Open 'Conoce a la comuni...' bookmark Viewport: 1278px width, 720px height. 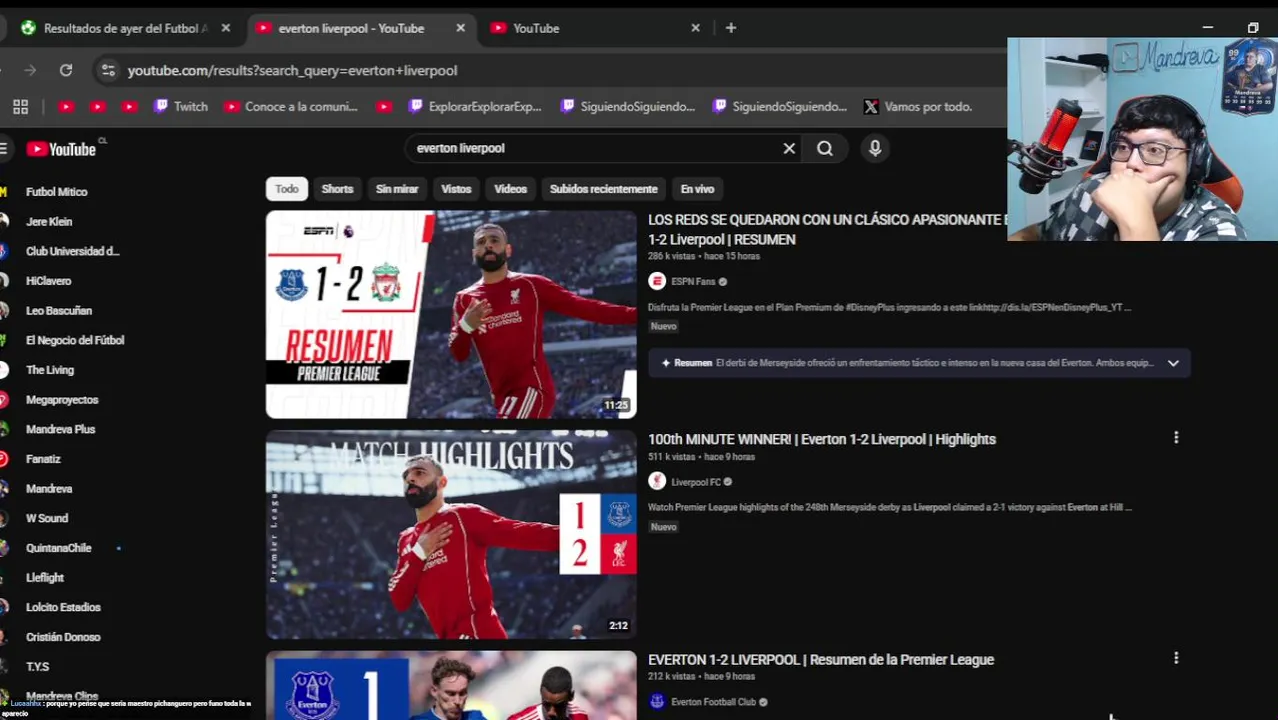tap(291, 106)
